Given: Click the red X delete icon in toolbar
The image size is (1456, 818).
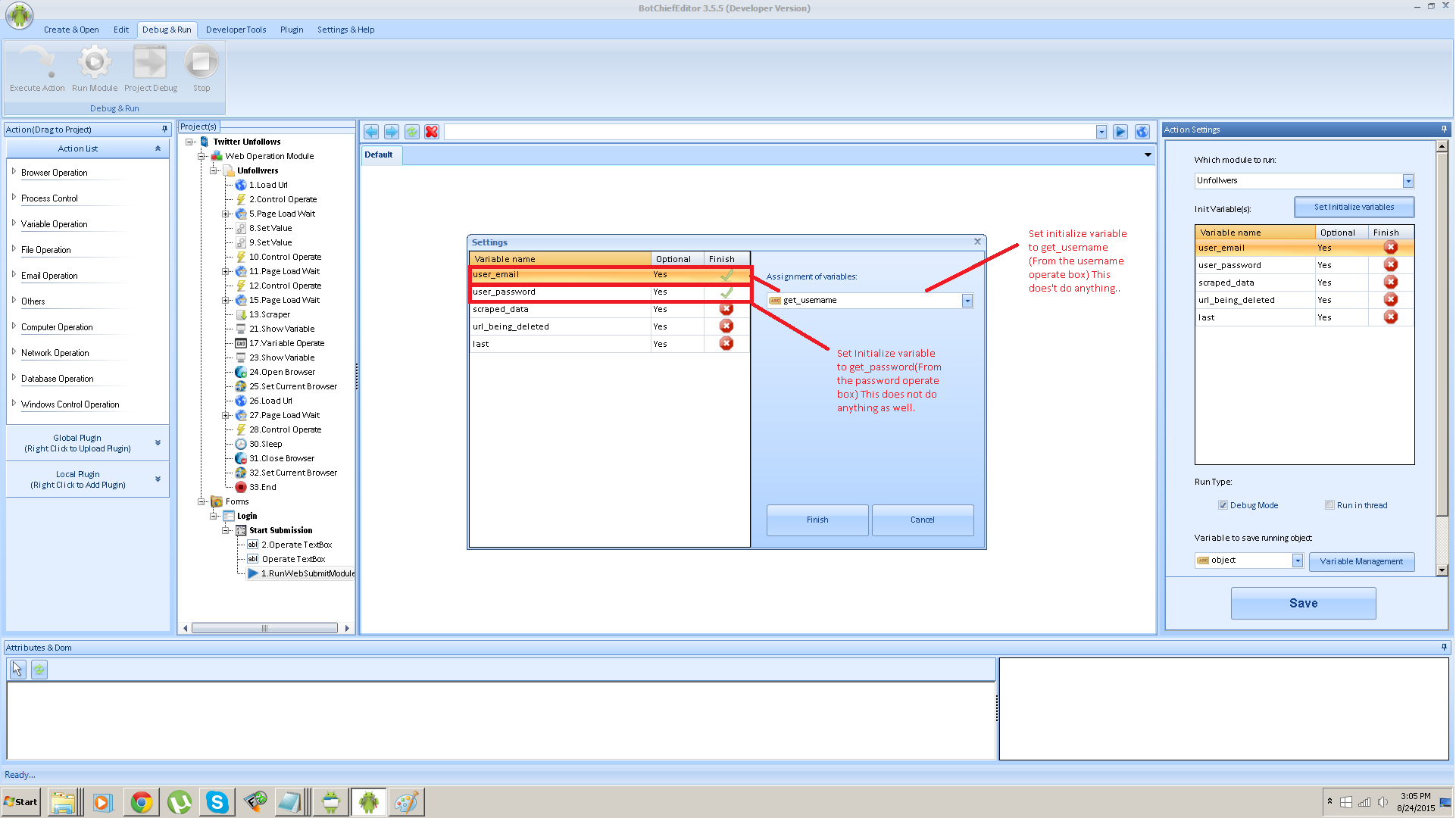Looking at the screenshot, I should [432, 132].
